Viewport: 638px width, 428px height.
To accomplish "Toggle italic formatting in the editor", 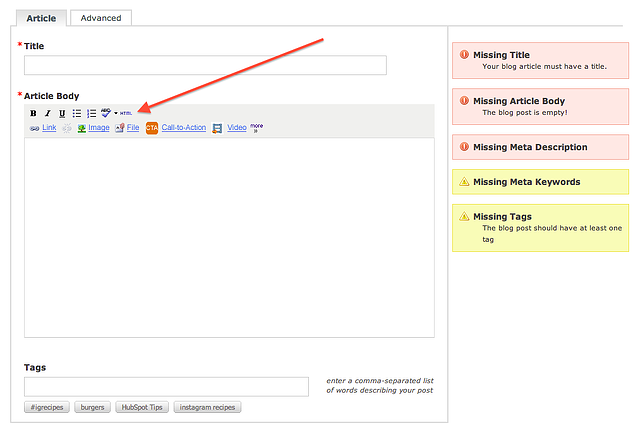I will [48, 113].
